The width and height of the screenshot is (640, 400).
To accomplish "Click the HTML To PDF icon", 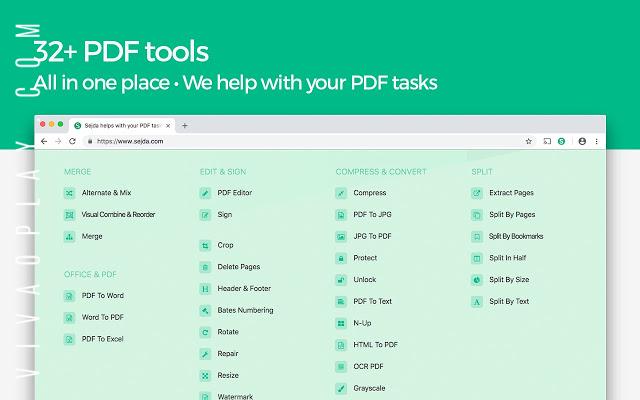I will 341,345.
